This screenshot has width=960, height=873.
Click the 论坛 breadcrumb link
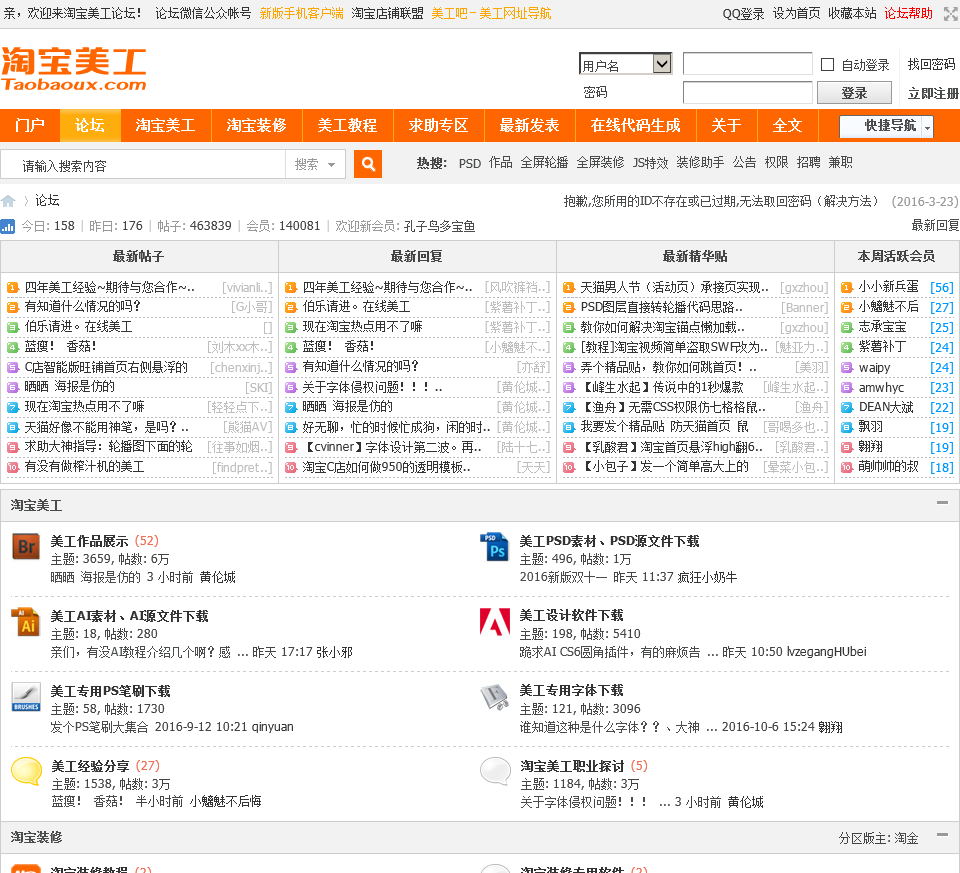tap(47, 200)
